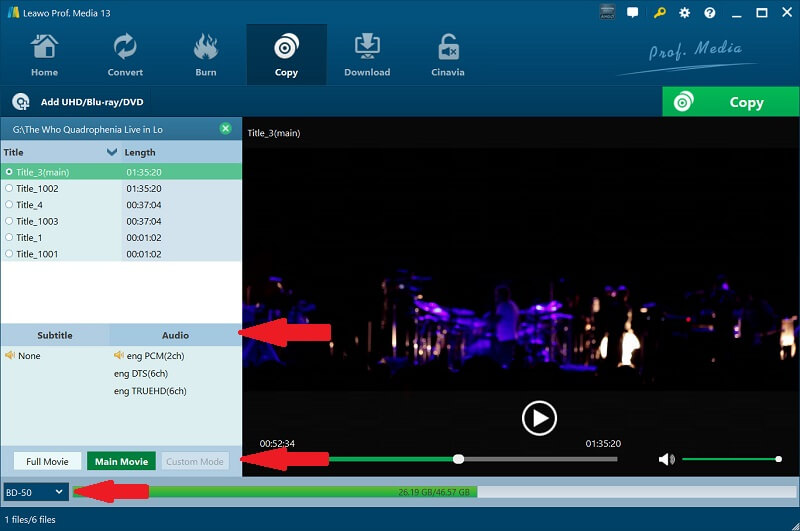
Task: Select the eng TRUEHD(6ch) audio track
Action: 150,391
